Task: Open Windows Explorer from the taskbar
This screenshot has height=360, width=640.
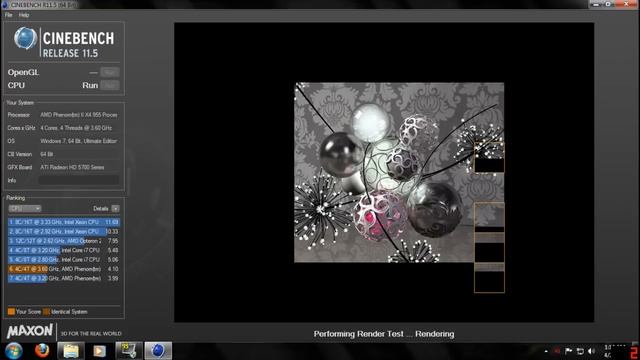Action: 71,351
